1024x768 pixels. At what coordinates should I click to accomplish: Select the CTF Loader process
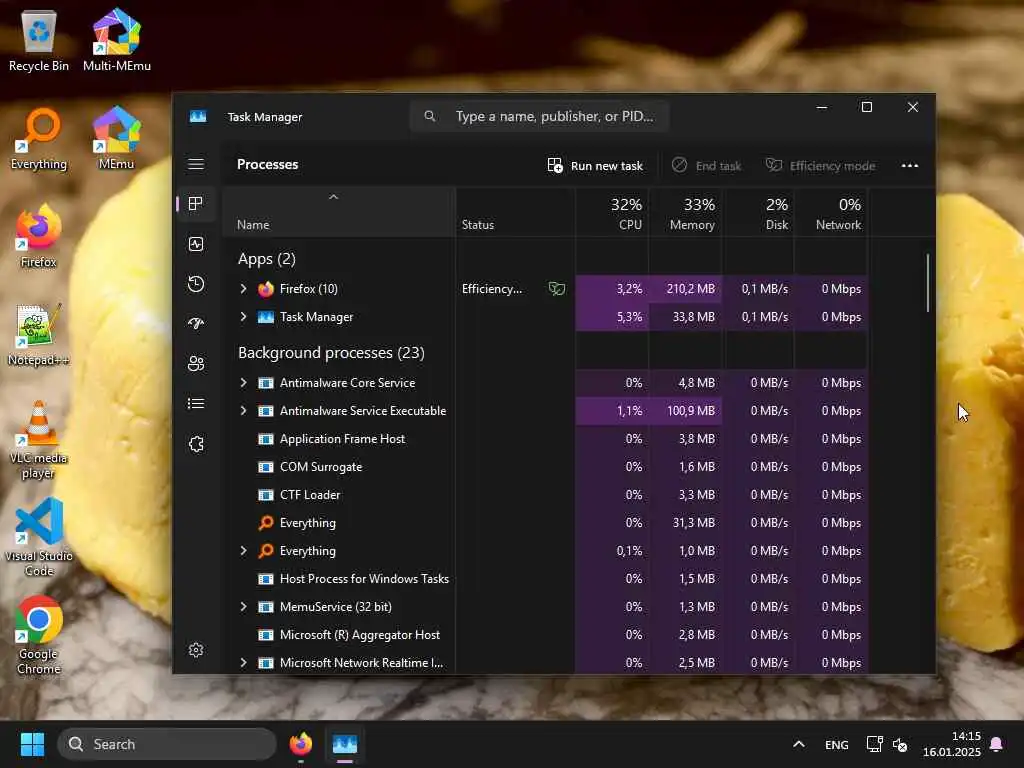pyautogui.click(x=545, y=495)
